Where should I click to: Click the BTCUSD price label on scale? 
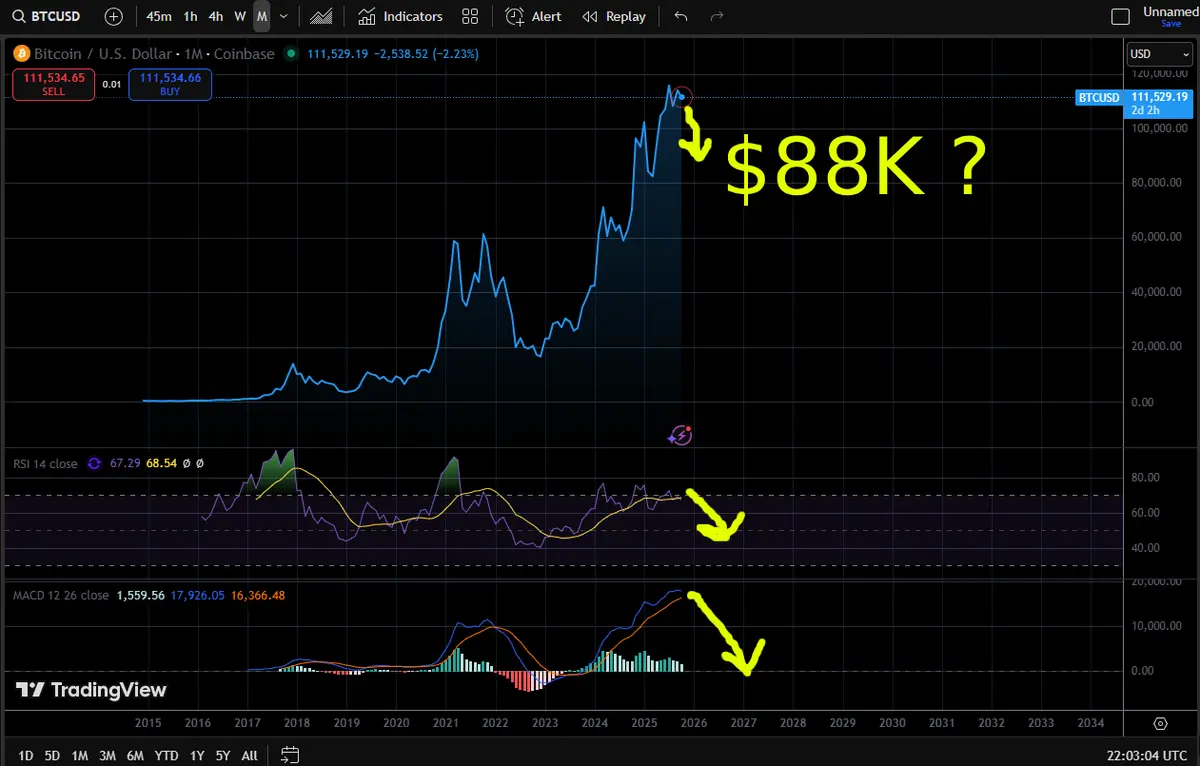click(x=1098, y=97)
